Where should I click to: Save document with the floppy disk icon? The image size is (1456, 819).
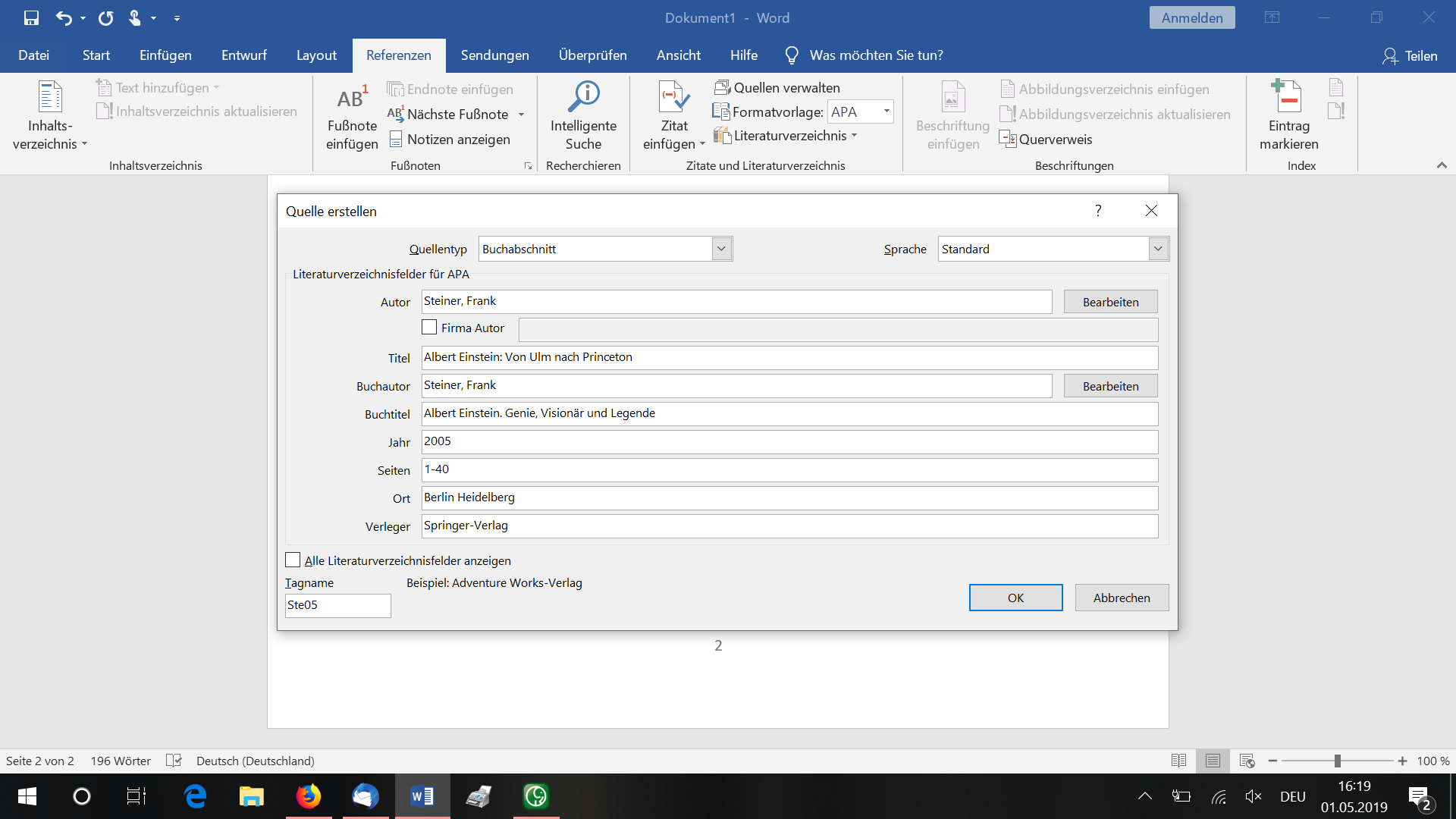(31, 17)
